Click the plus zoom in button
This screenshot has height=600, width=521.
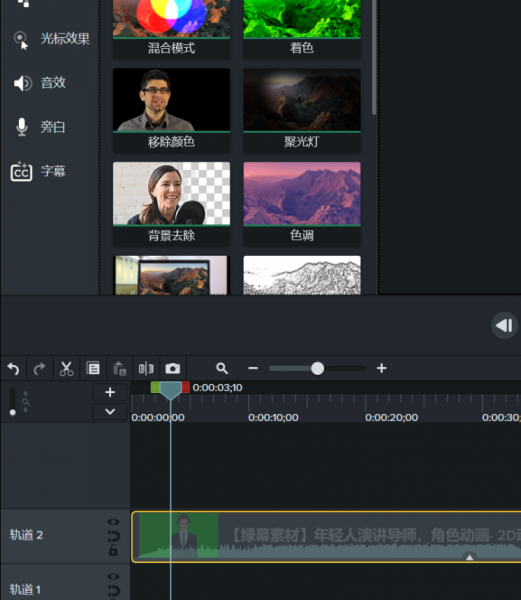[381, 368]
